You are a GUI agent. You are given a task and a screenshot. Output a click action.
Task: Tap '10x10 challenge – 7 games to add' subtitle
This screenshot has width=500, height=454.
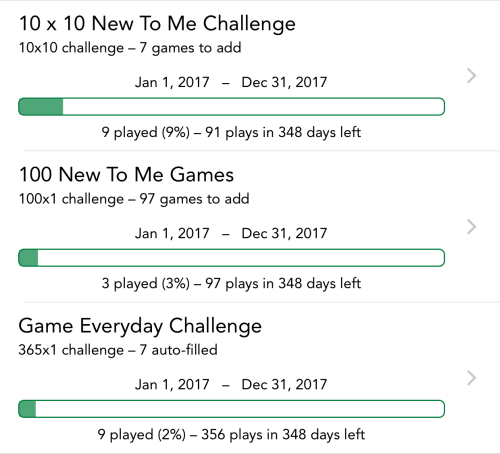pos(130,48)
